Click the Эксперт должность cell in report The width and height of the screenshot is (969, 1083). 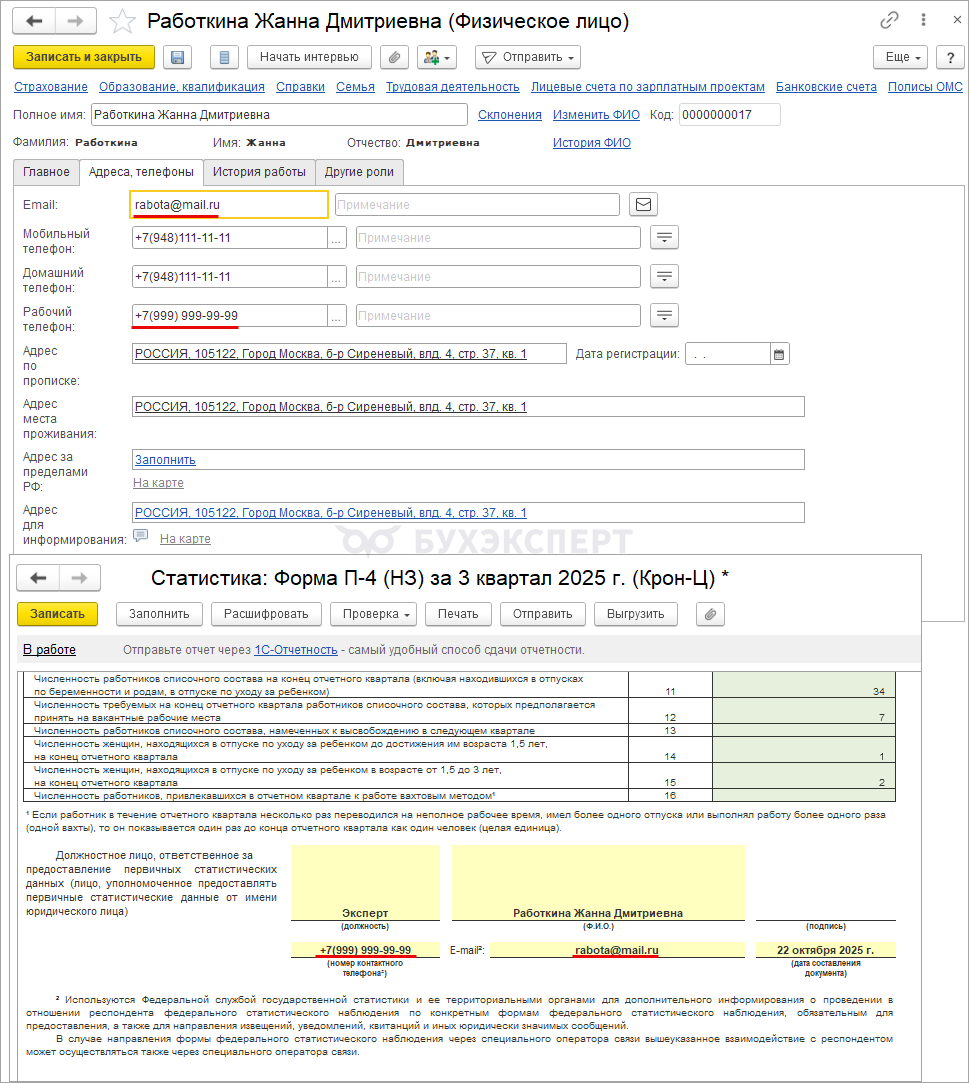click(x=365, y=883)
